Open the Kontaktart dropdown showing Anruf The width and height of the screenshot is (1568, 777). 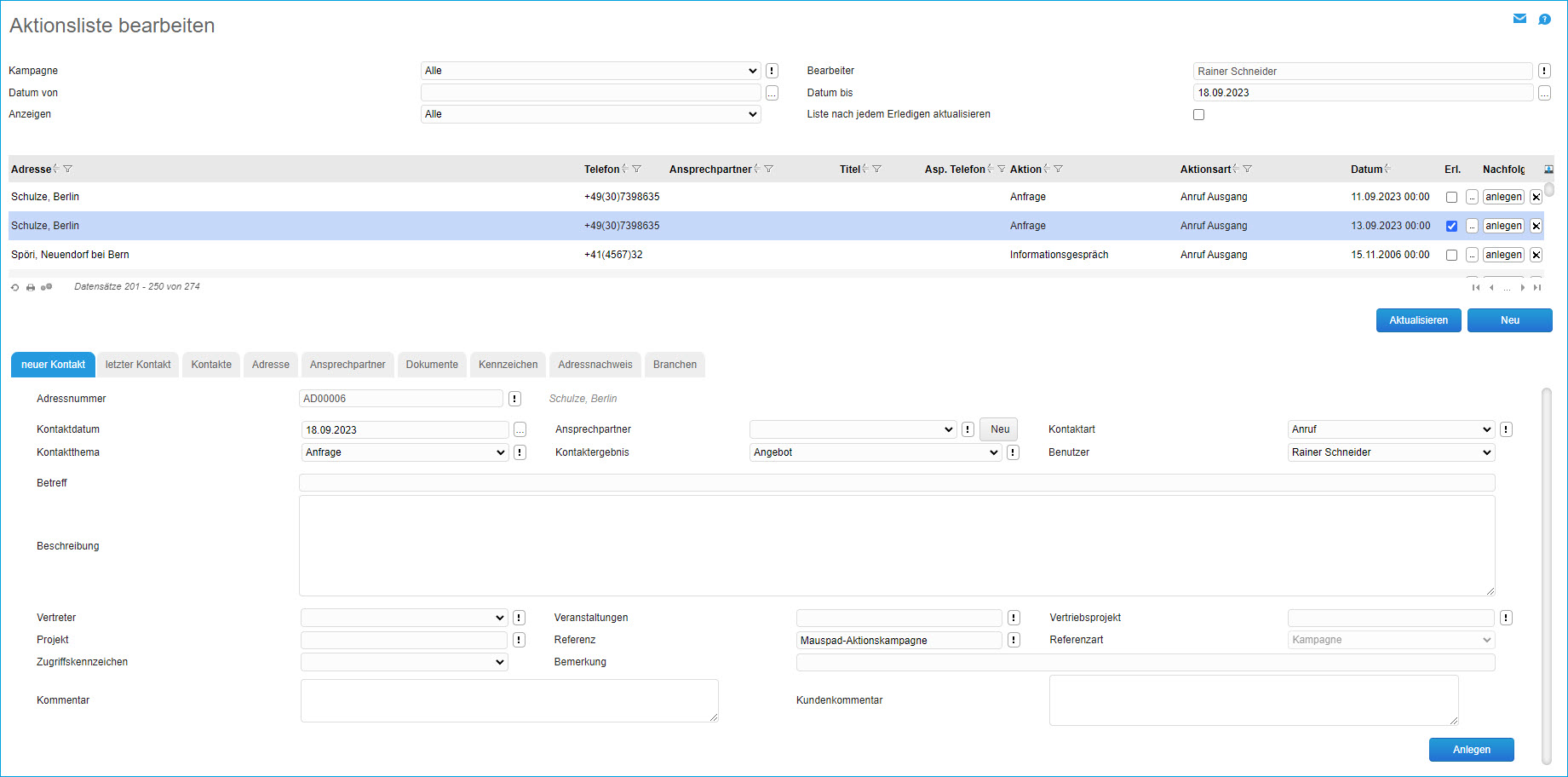coord(1391,429)
